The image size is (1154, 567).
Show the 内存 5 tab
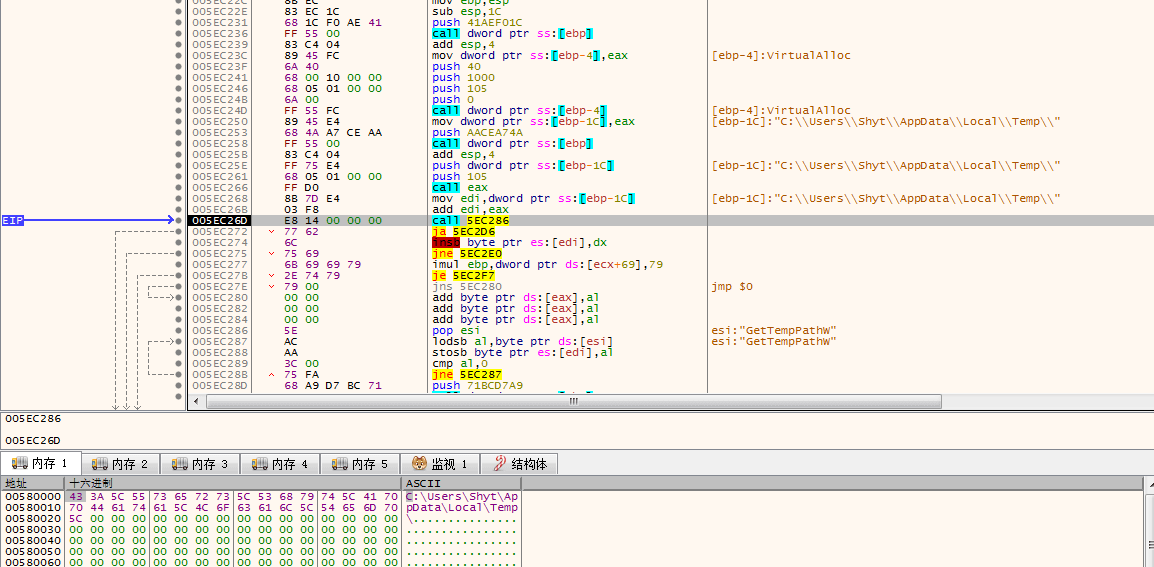[x=361, y=464]
